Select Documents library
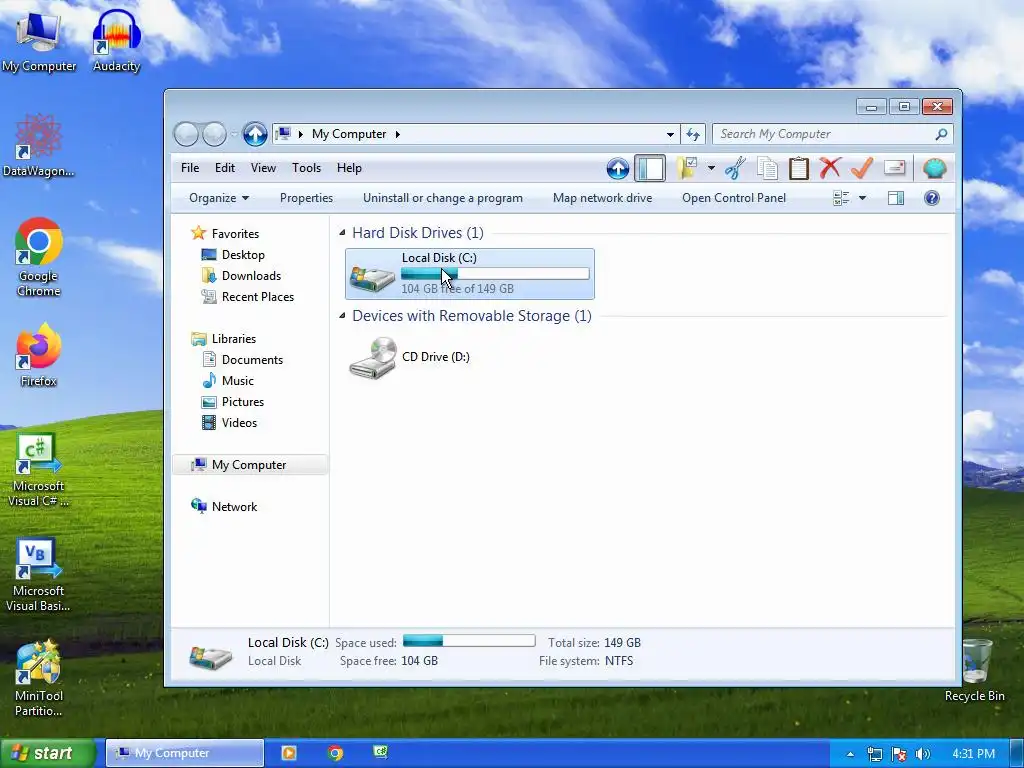The image size is (1024, 768). tap(252, 360)
